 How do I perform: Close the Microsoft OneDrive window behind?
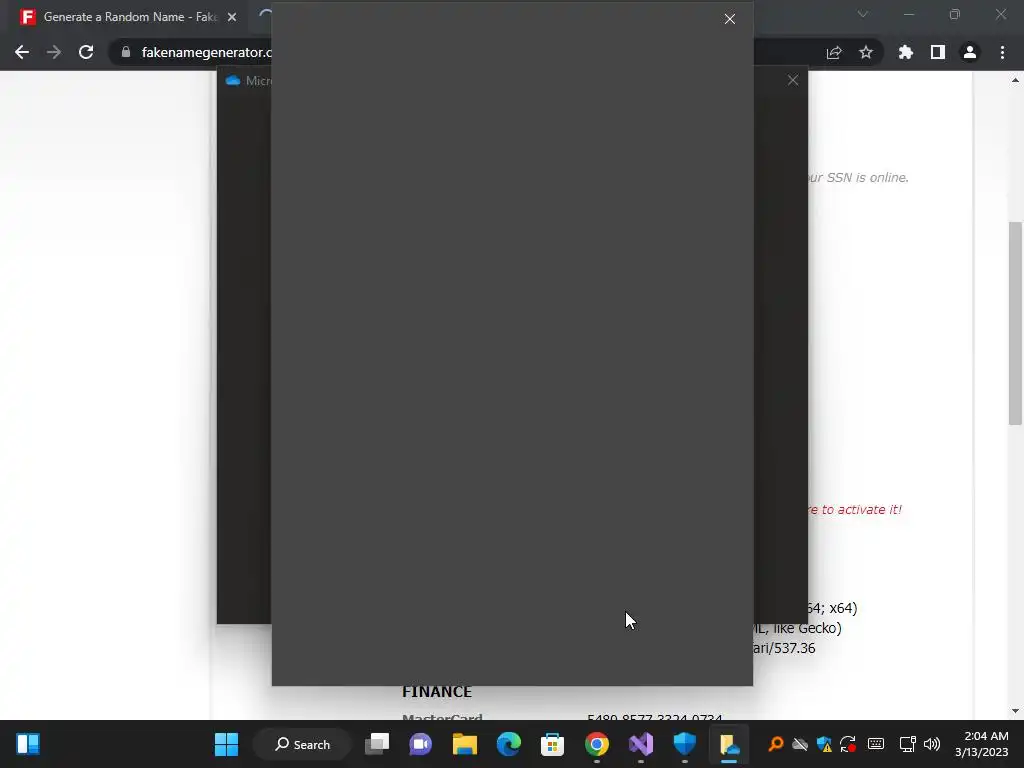point(793,80)
